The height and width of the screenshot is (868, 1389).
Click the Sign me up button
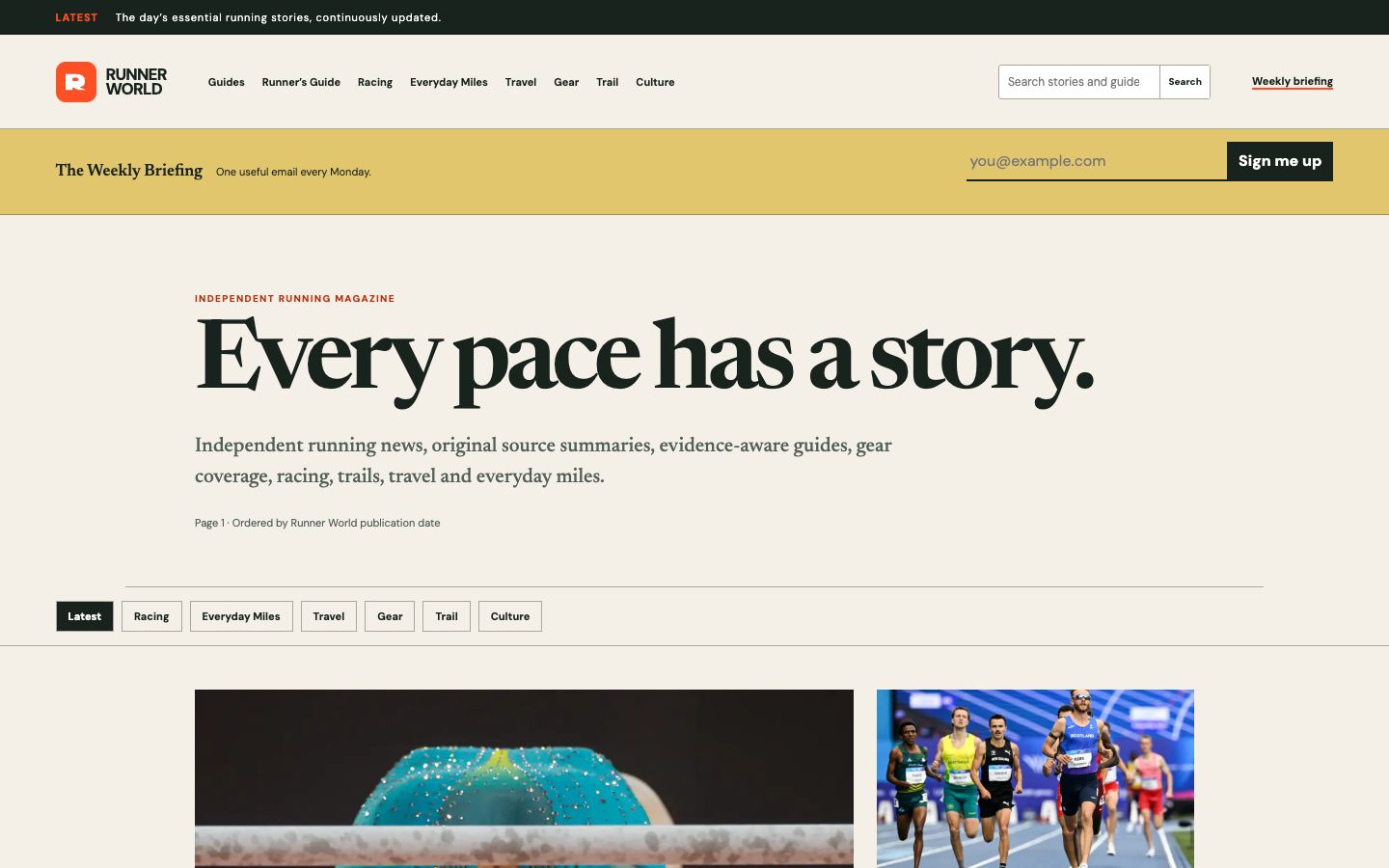pyautogui.click(x=1280, y=161)
